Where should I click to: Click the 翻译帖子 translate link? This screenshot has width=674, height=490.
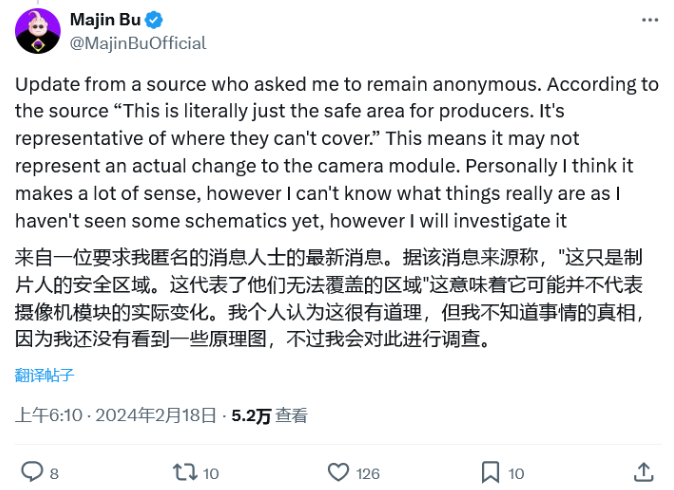(44, 375)
